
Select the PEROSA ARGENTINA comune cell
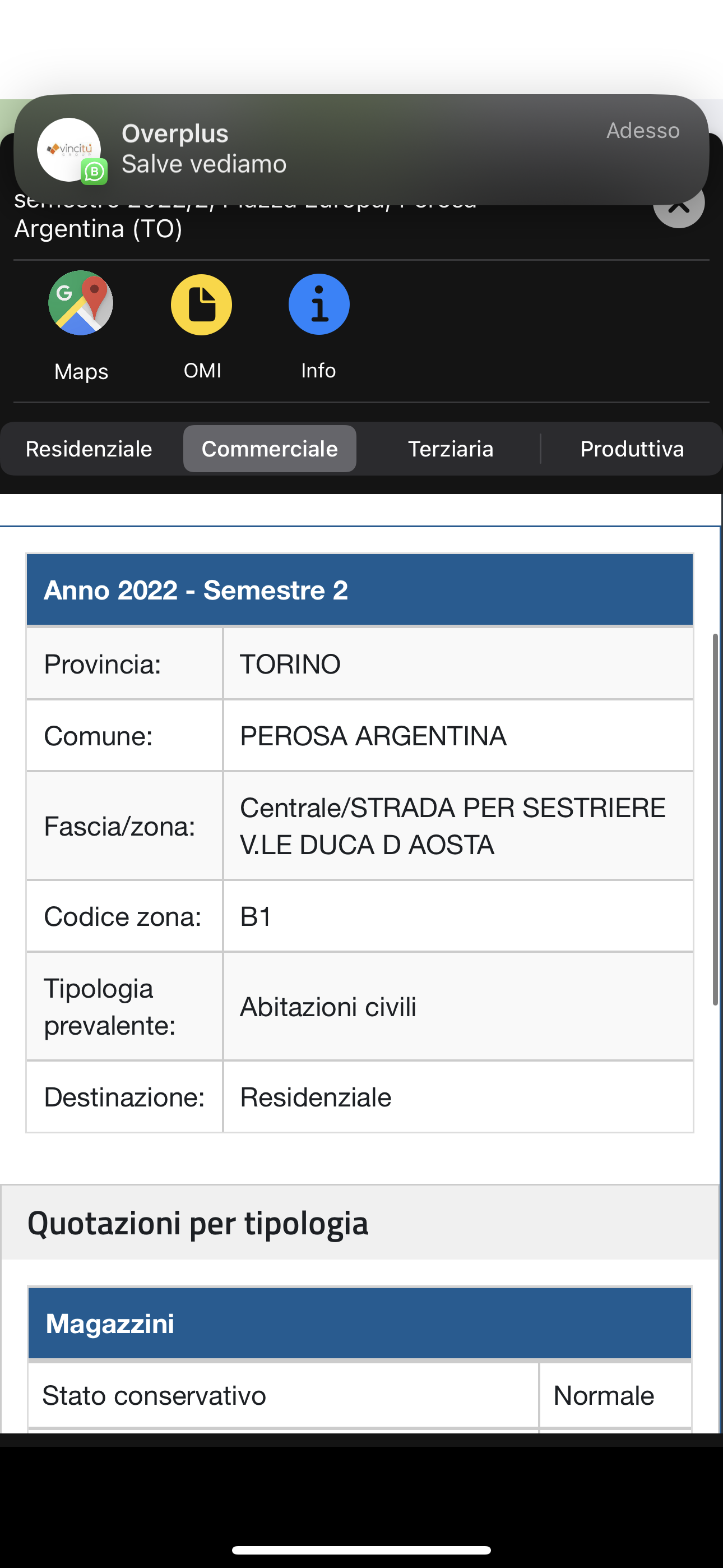(458, 736)
